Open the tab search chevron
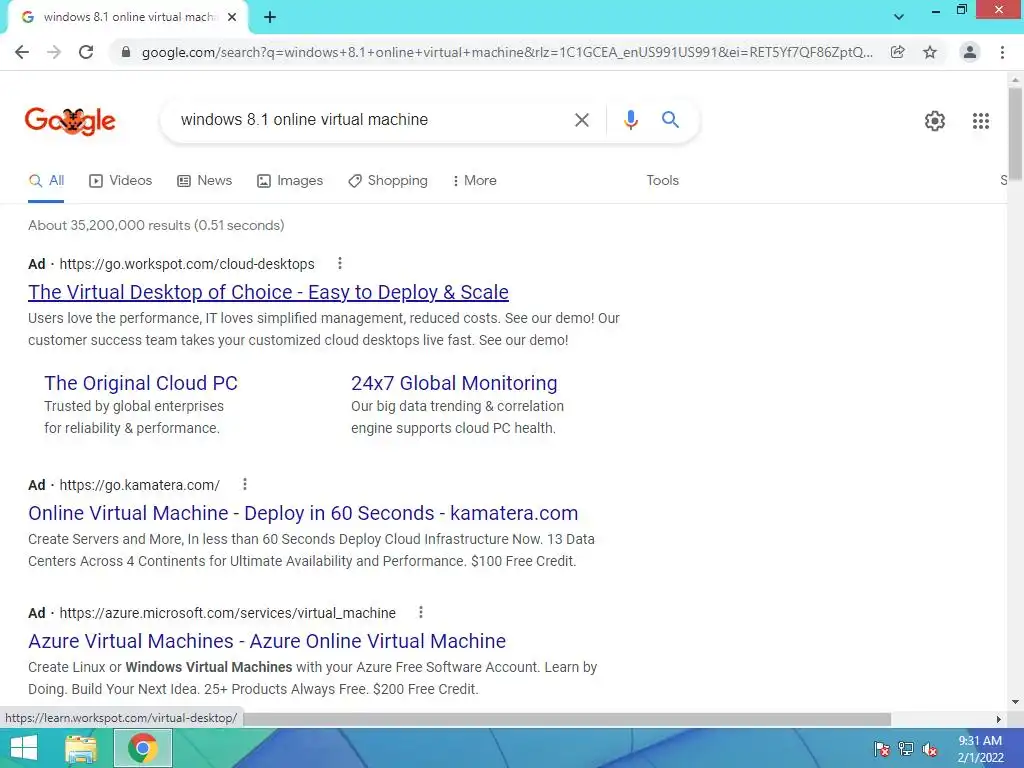Screen dimensions: 1024x768 (899, 17)
